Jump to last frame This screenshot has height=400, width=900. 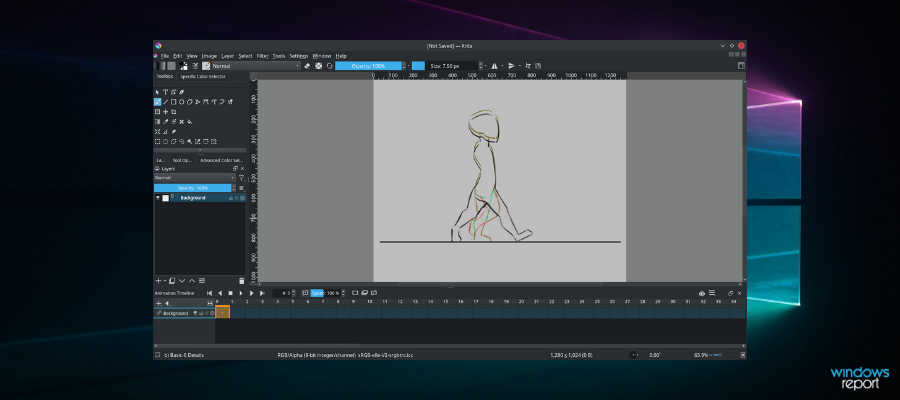coord(262,293)
